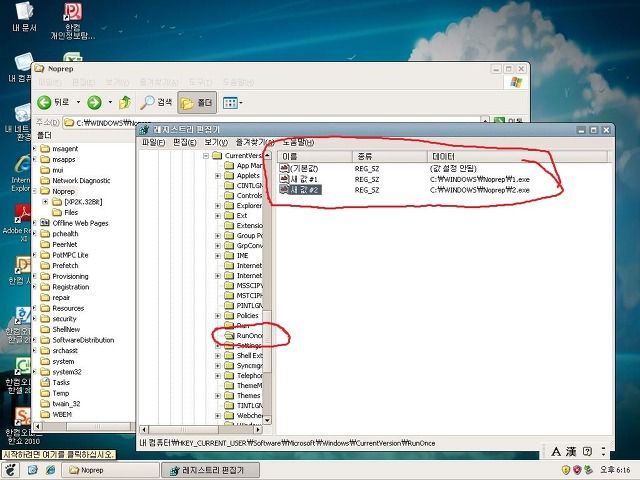
Task: Click 레지스트리 편집기 taskbar button
Action: click(210, 470)
